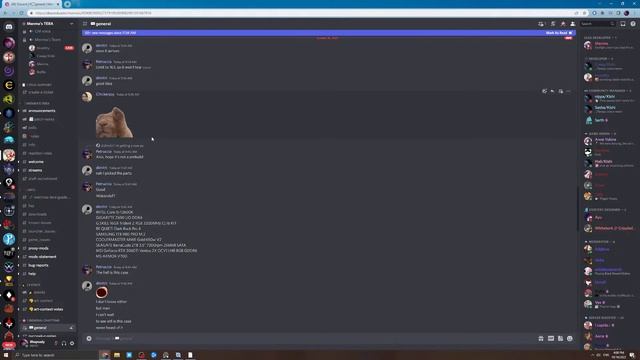
Task: Open server with blue P icon
Action: [x=9, y=239]
